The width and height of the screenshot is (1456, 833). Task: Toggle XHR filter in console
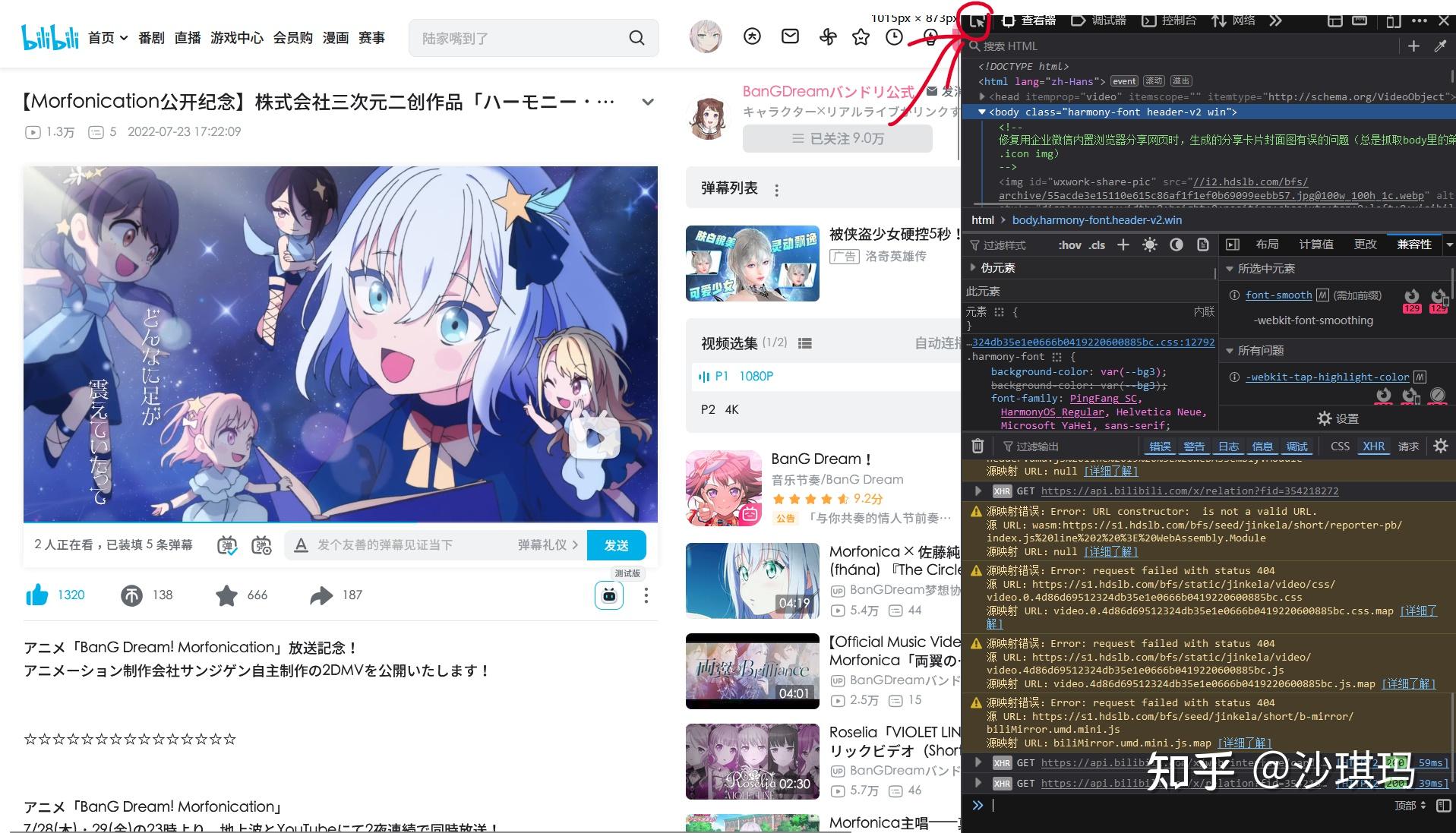click(1373, 446)
